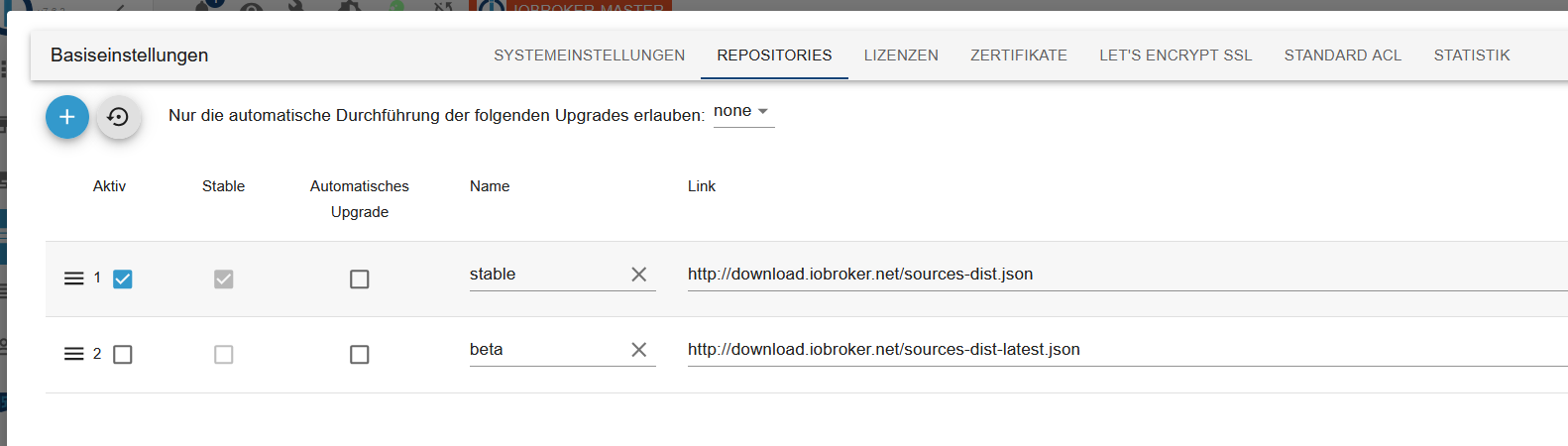This screenshot has width=1568, height=446.
Task: Uncheck Aktiv for the stable repository
Action: (x=123, y=279)
